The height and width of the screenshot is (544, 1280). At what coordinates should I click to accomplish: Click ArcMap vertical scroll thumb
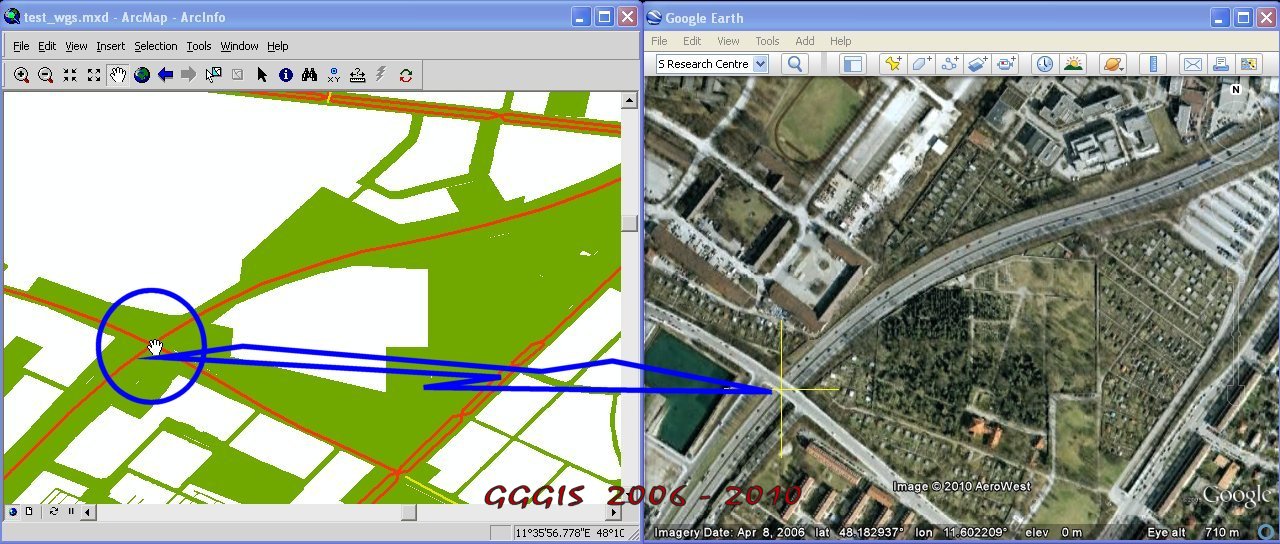tap(629, 222)
